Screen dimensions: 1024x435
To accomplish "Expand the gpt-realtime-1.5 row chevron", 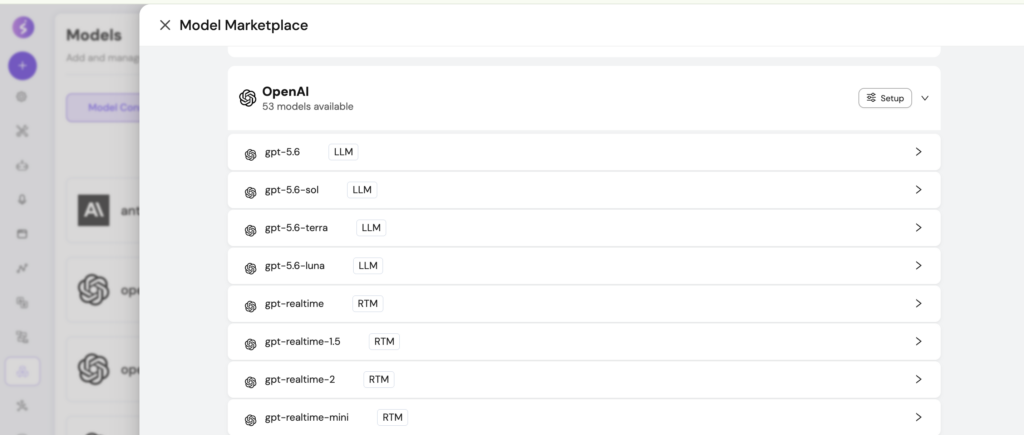I will click(918, 341).
